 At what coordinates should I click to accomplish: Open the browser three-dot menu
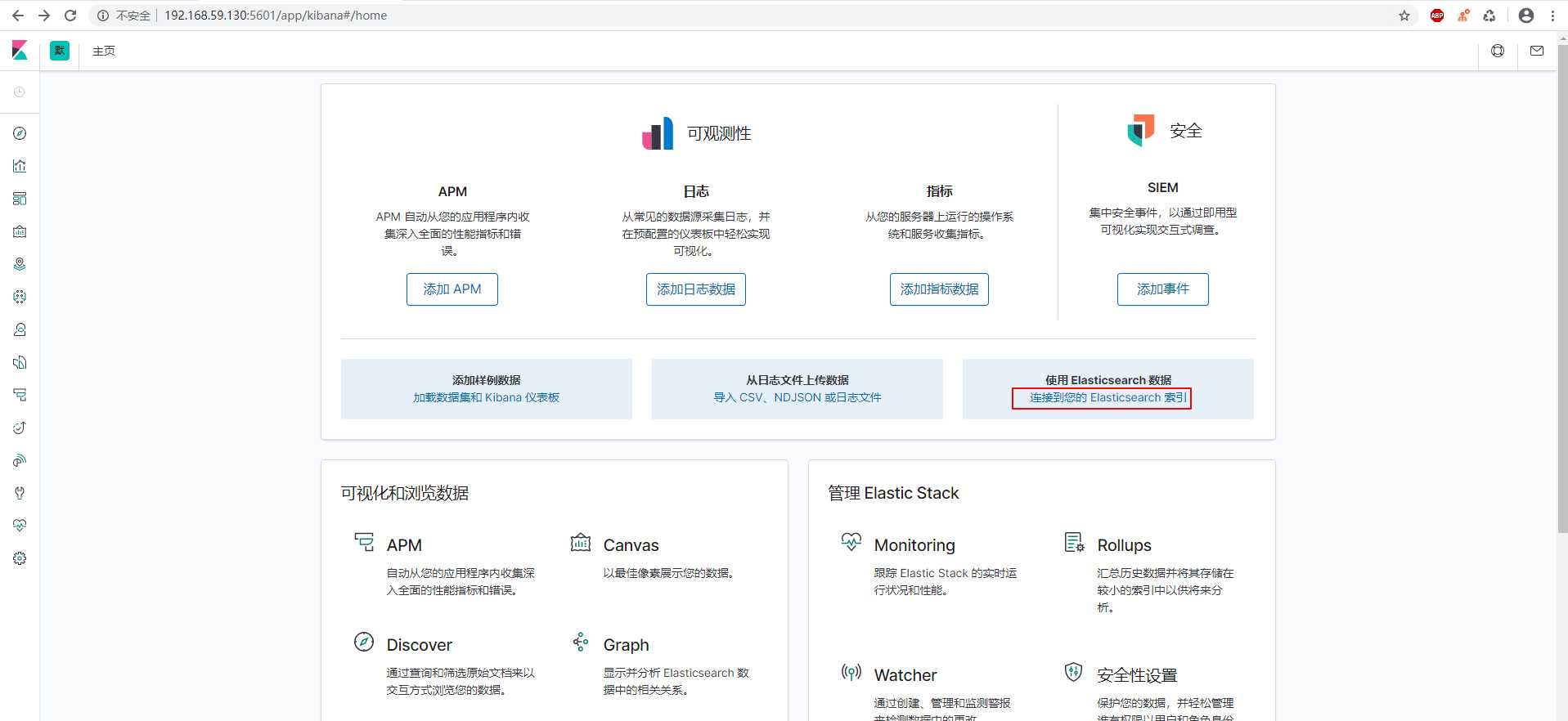pyautogui.click(x=1552, y=16)
